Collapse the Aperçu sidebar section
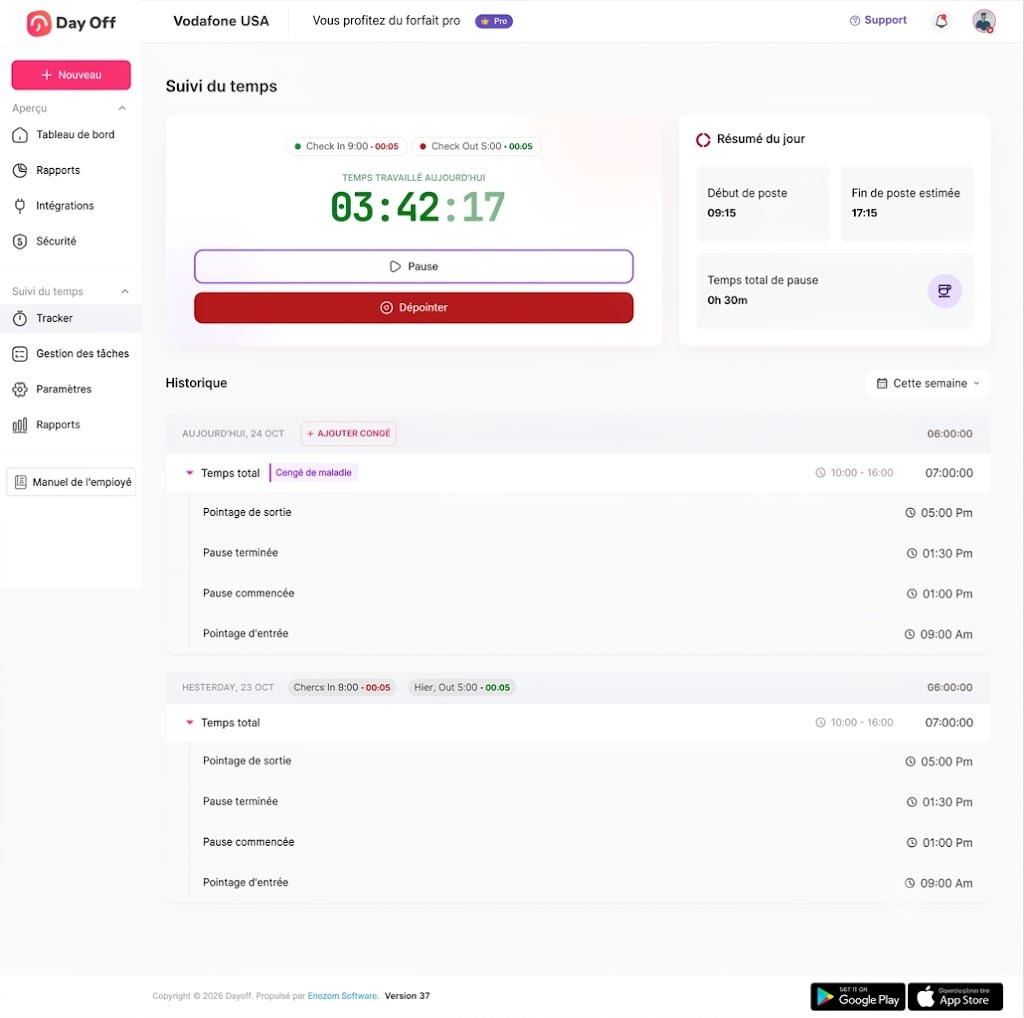This screenshot has height=1018, width=1024. 122,108
